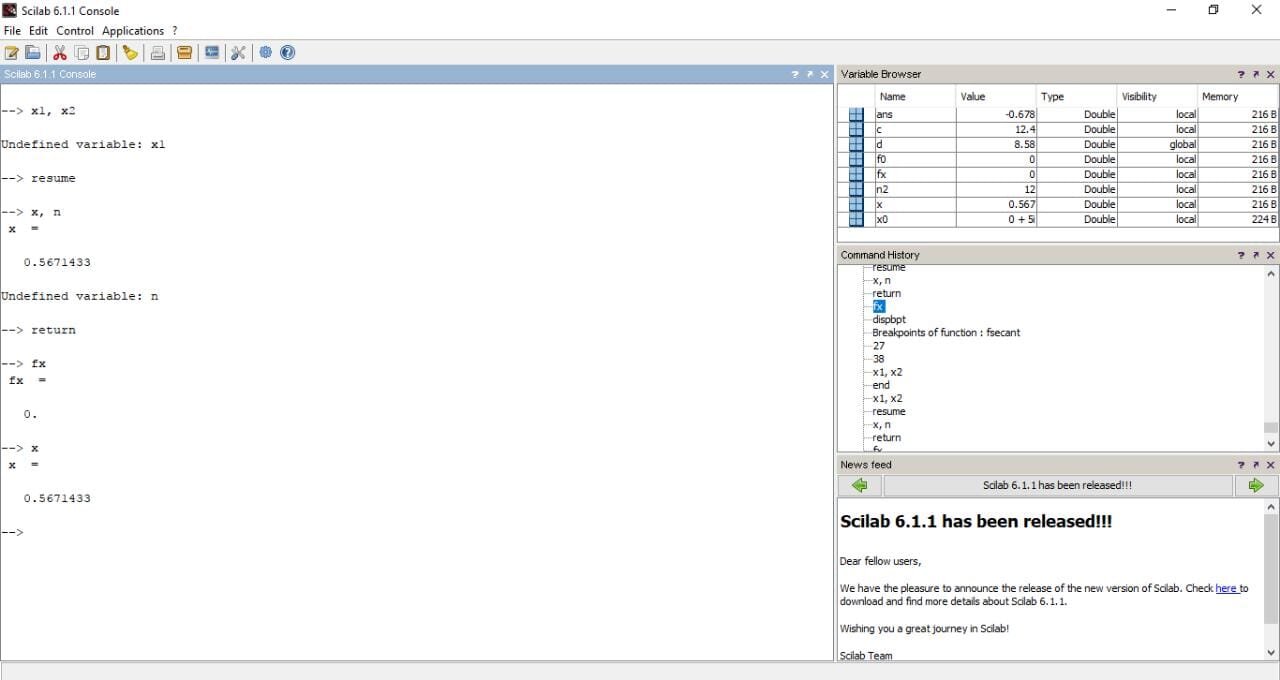1280x680 pixels.
Task: Click the Paste clipboard icon
Action: 102,53
